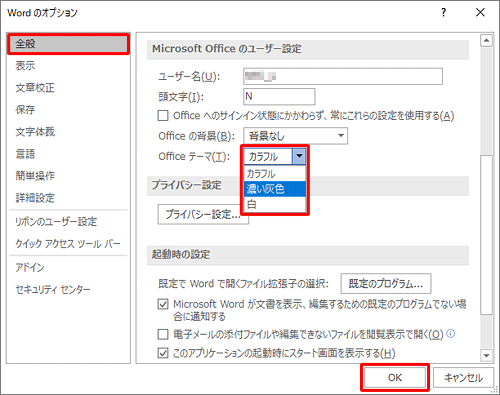Select クイック アクセス ツール バー category

[x=68, y=244]
